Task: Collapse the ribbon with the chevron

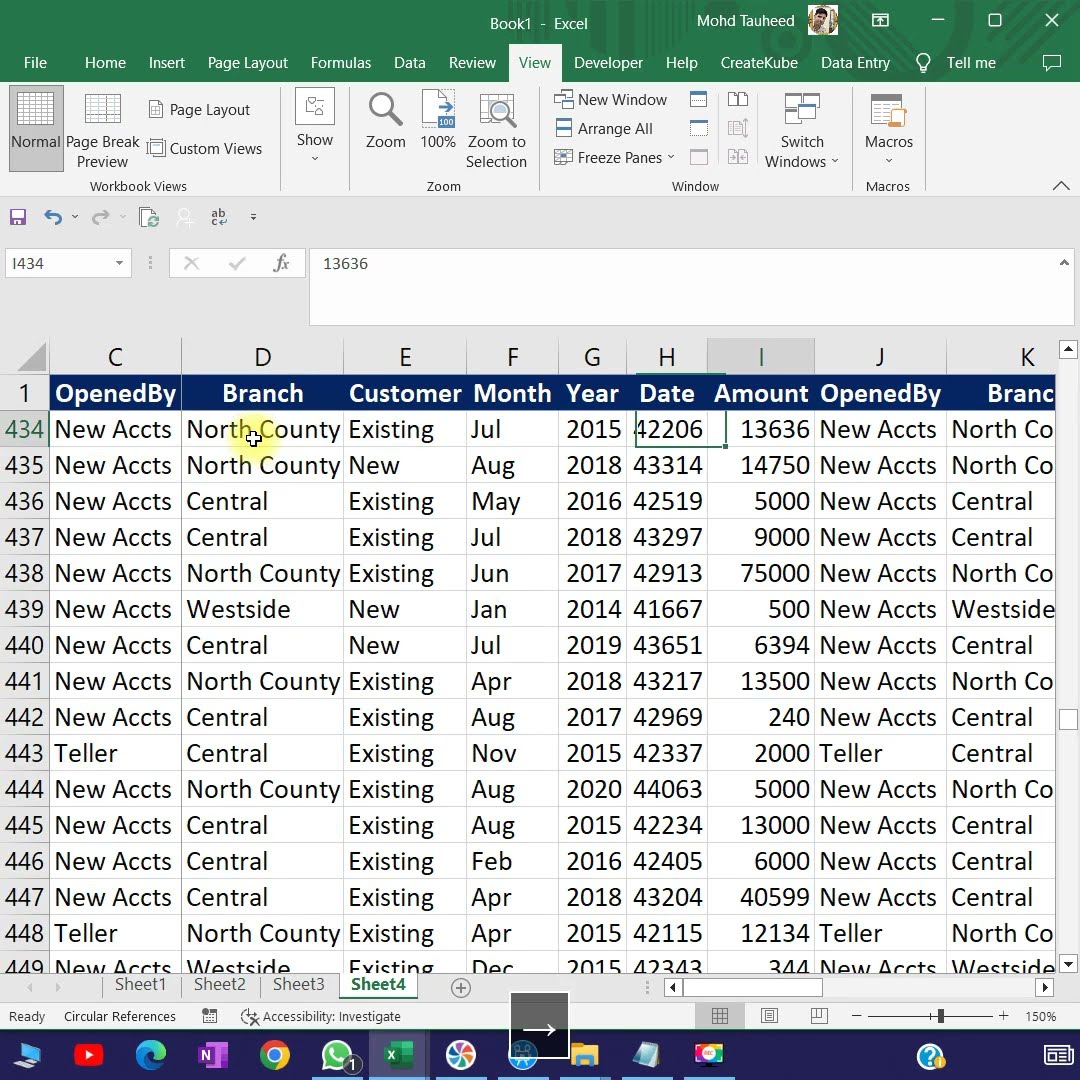Action: (x=1061, y=186)
